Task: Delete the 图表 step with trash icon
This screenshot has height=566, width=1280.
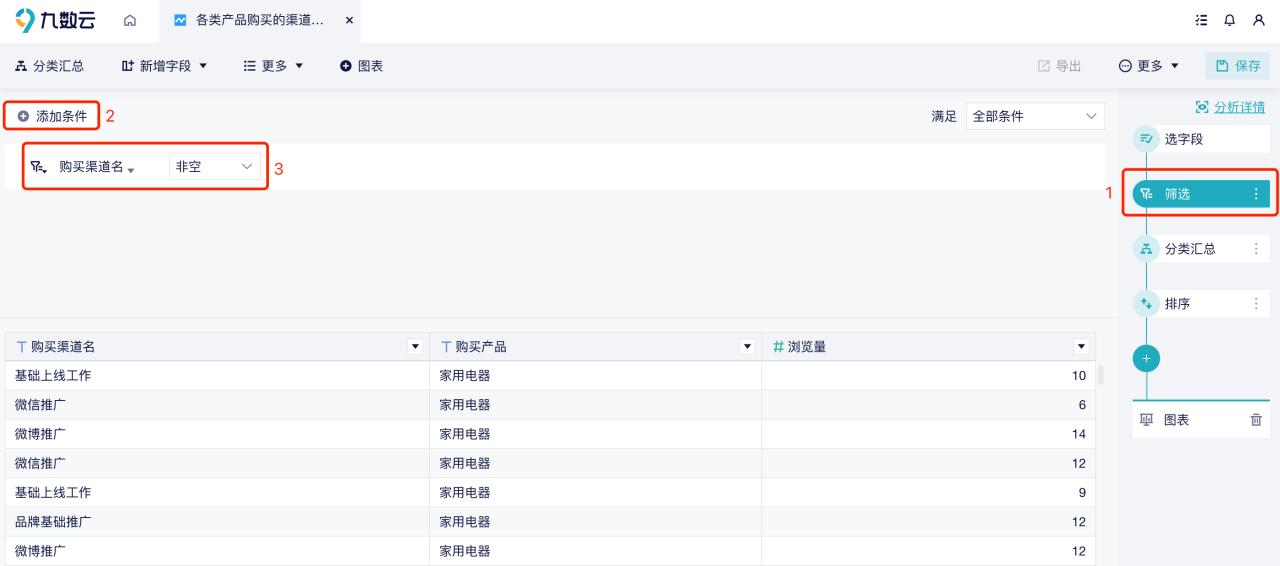Action: pos(1256,420)
